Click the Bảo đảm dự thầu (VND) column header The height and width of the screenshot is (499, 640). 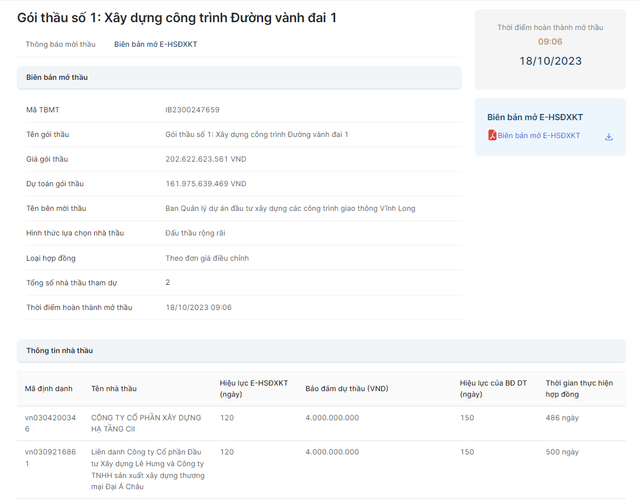[346, 388]
